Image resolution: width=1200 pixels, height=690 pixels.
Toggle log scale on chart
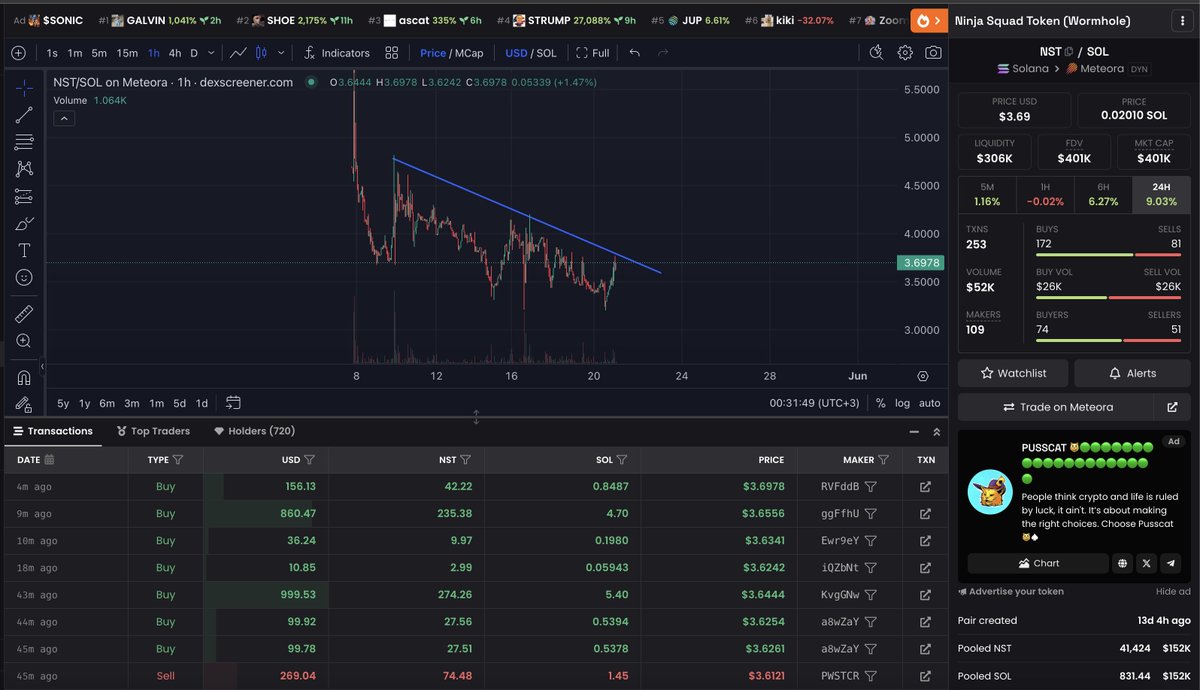(902, 403)
